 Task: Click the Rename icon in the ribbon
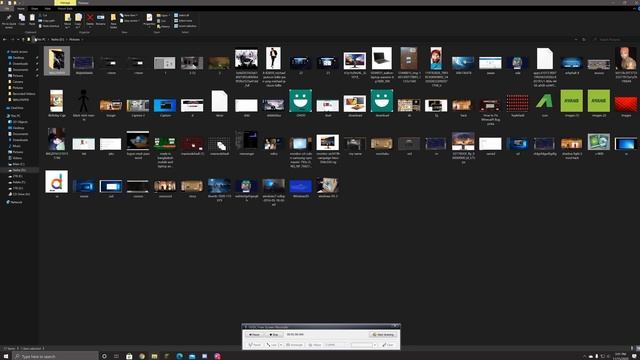101,20
